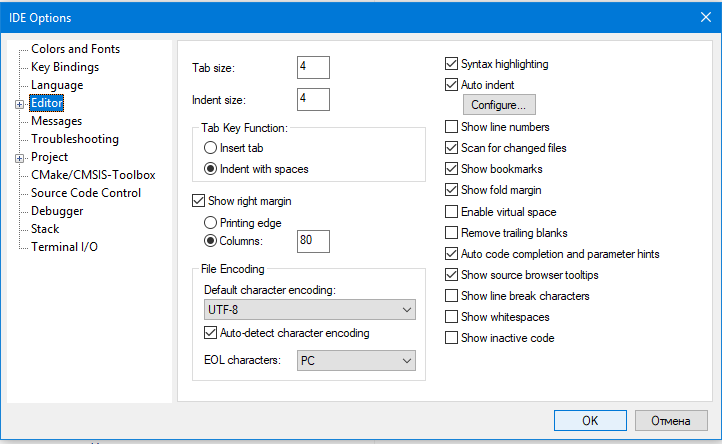Click the Configure... button
722x444 pixels.
click(499, 105)
